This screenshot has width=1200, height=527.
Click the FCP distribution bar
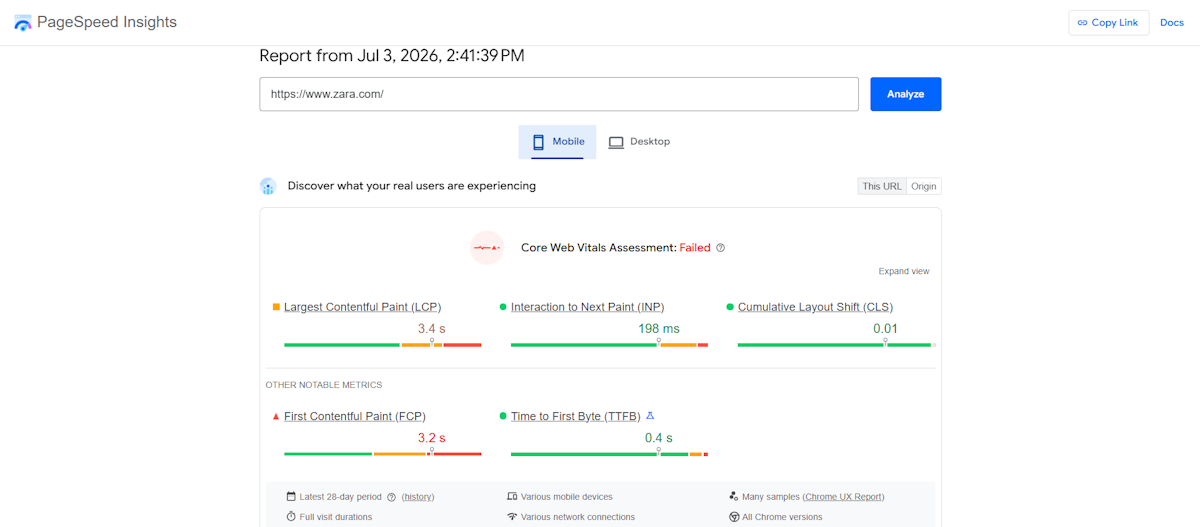click(382, 454)
